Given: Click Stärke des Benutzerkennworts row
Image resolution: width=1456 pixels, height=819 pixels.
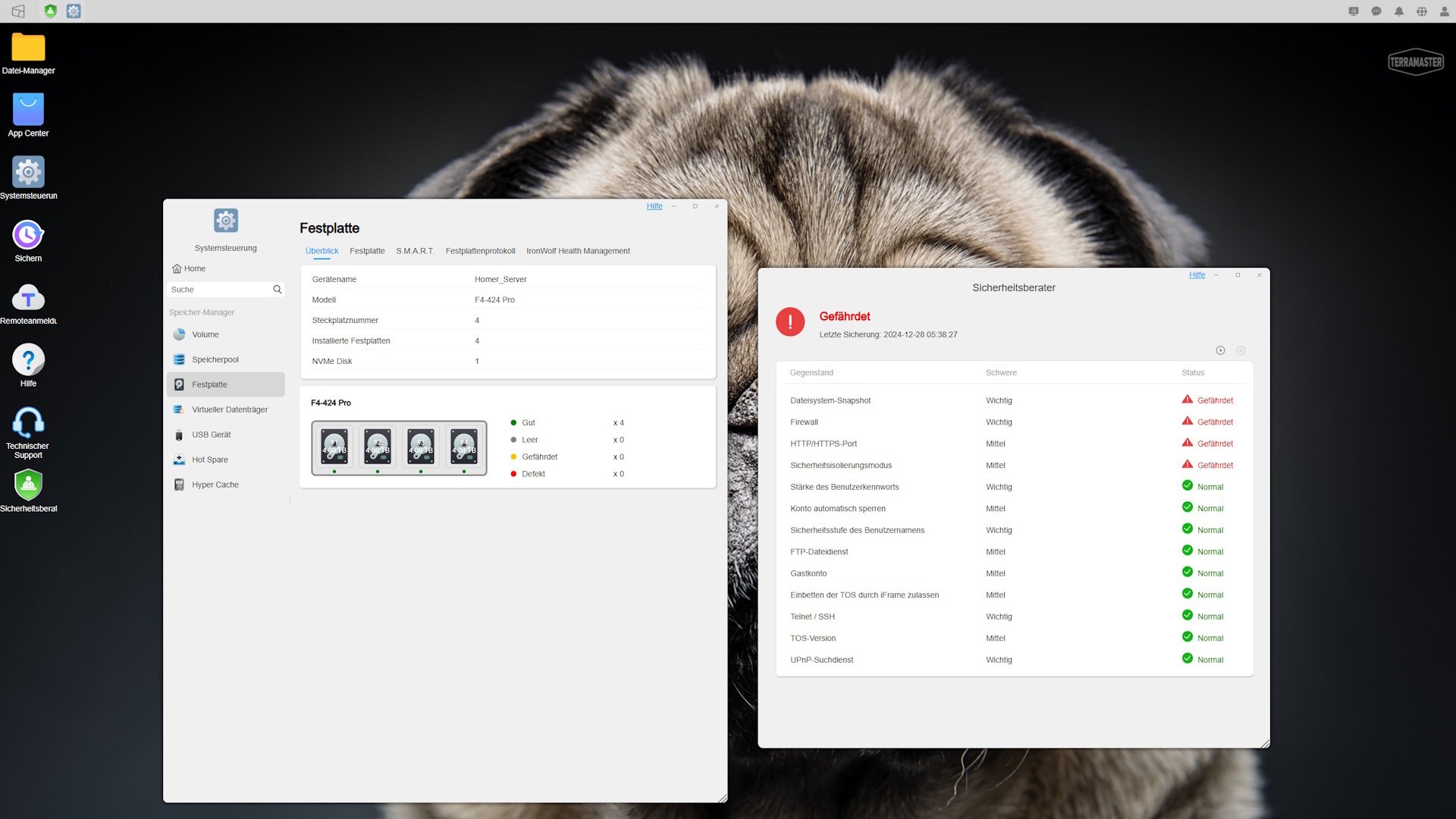Looking at the screenshot, I should [1014, 487].
